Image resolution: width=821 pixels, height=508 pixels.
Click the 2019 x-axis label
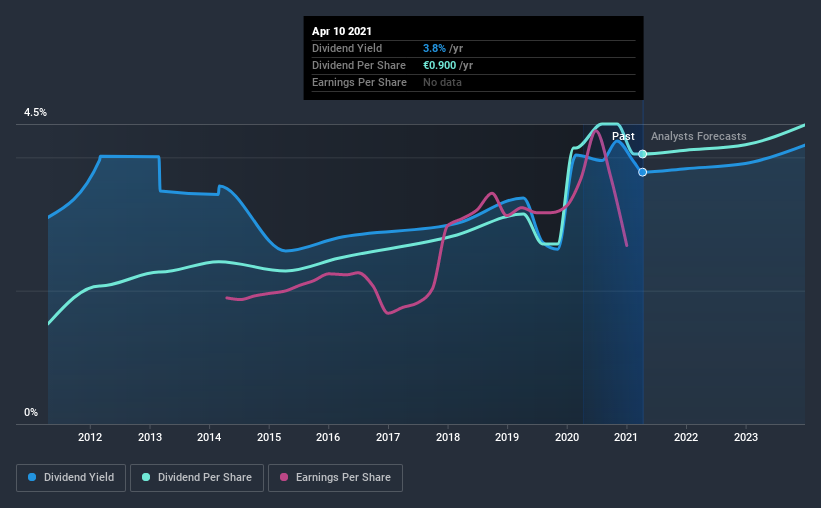tap(507, 437)
